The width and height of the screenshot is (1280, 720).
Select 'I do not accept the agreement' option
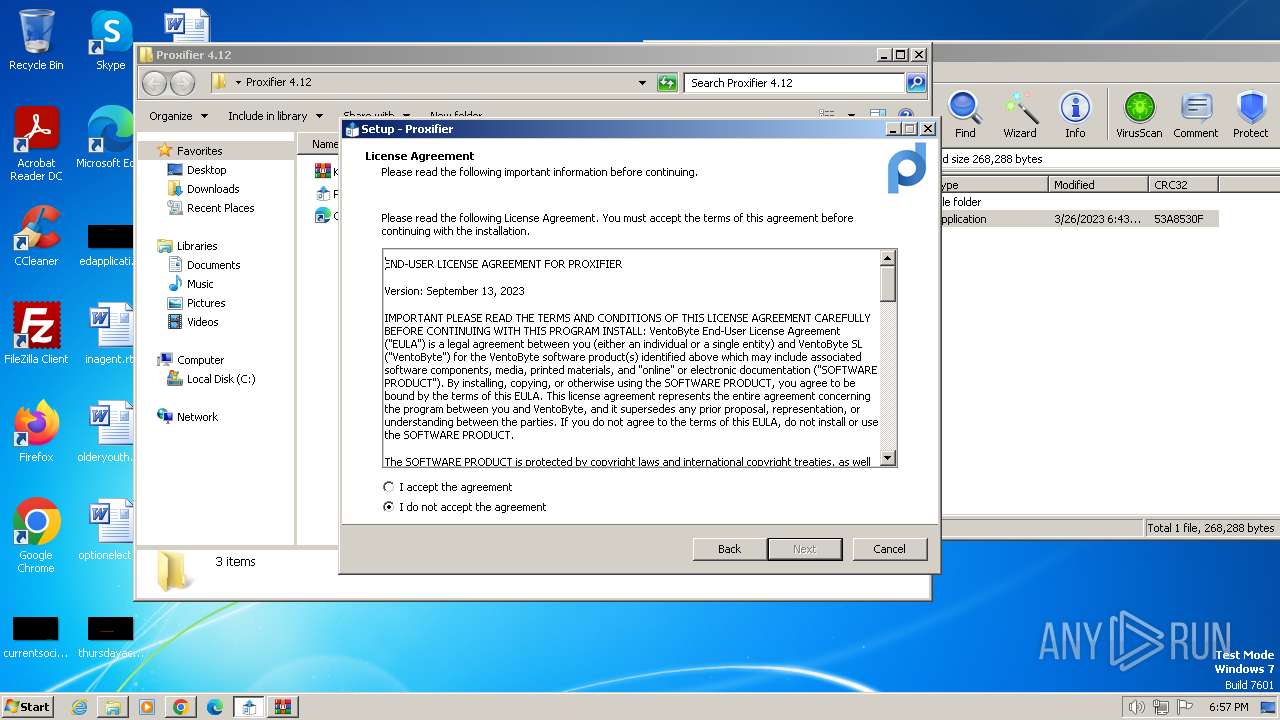389,507
